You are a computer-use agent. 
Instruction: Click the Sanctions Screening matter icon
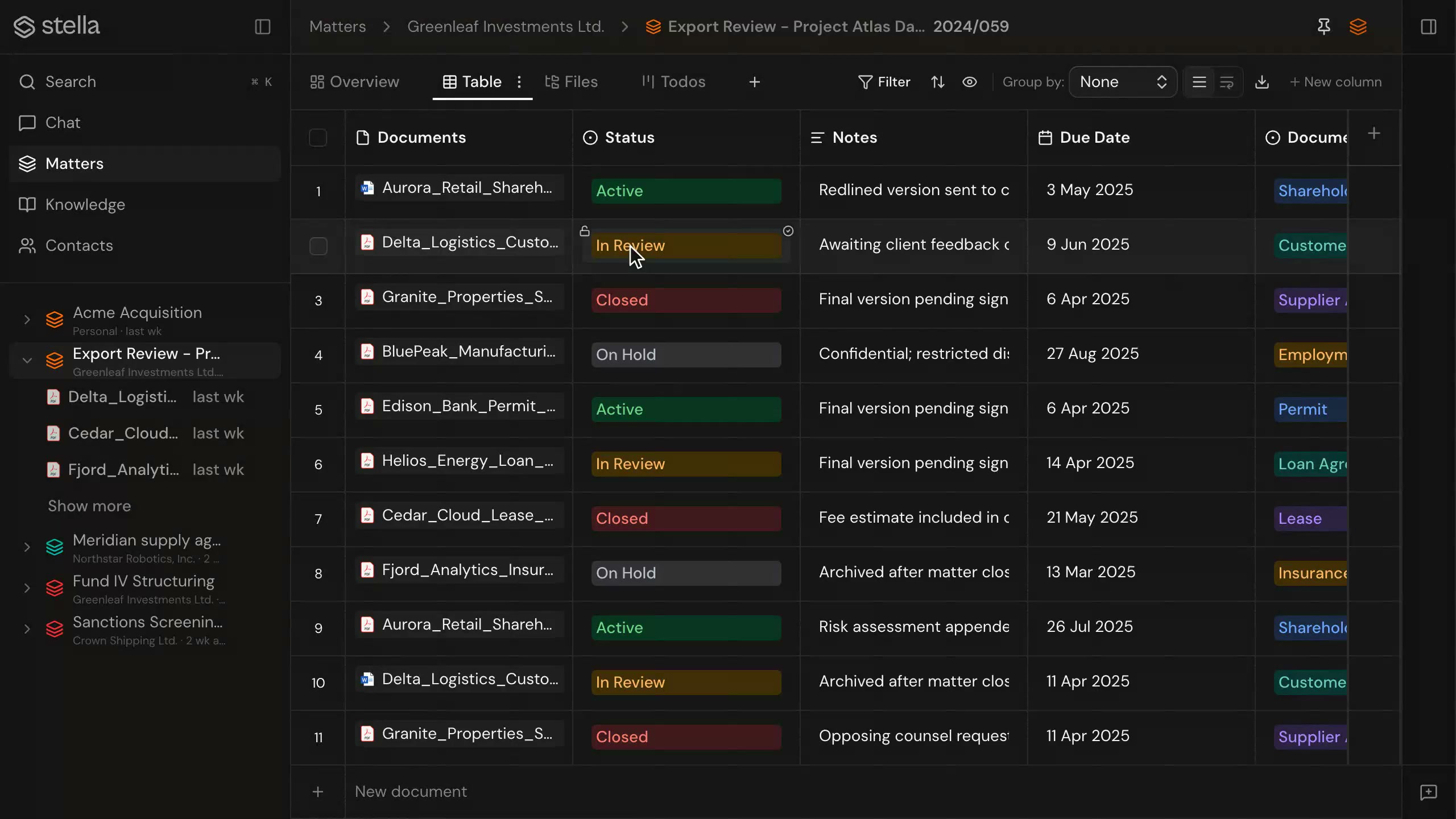point(55,629)
